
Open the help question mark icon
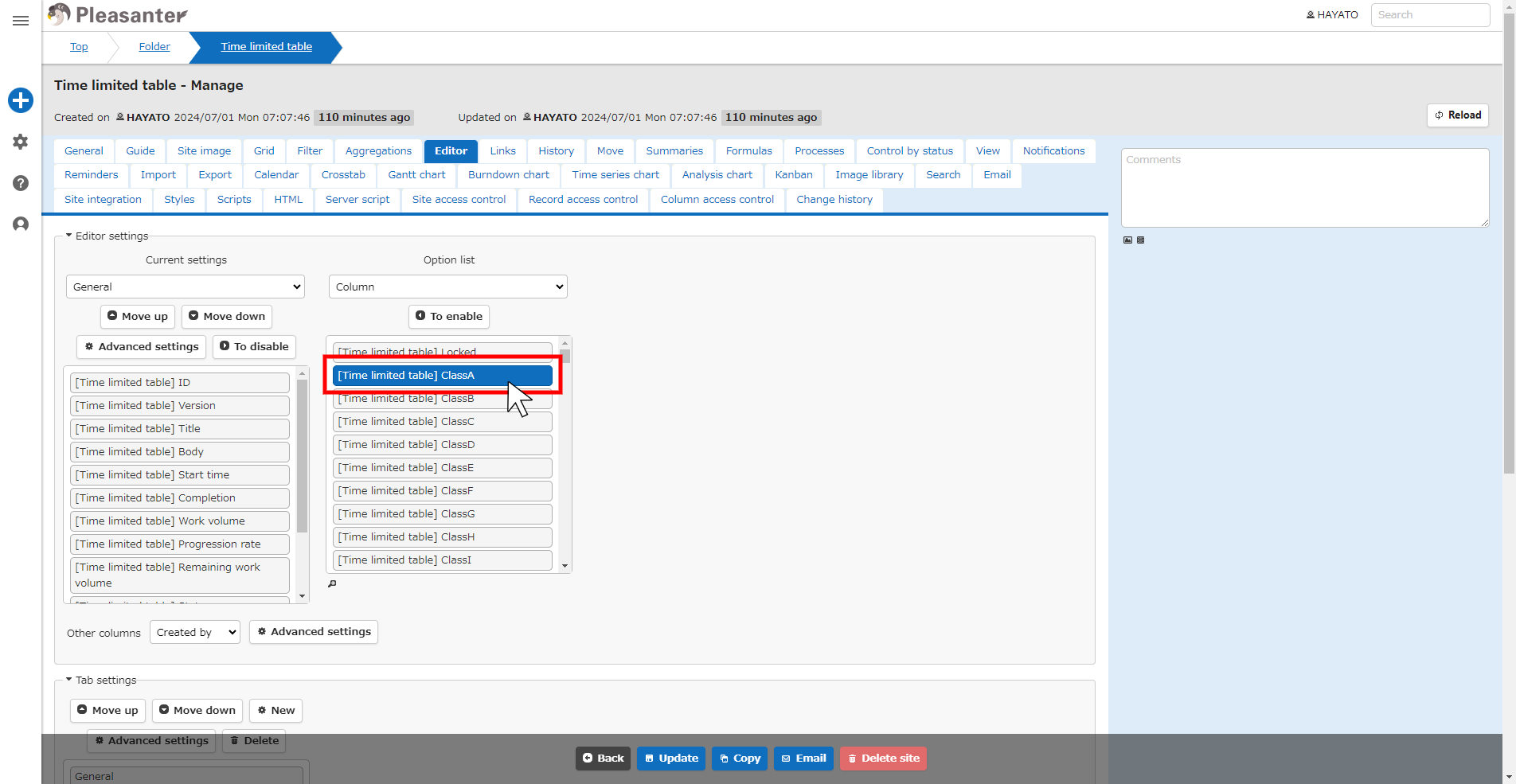(x=21, y=183)
